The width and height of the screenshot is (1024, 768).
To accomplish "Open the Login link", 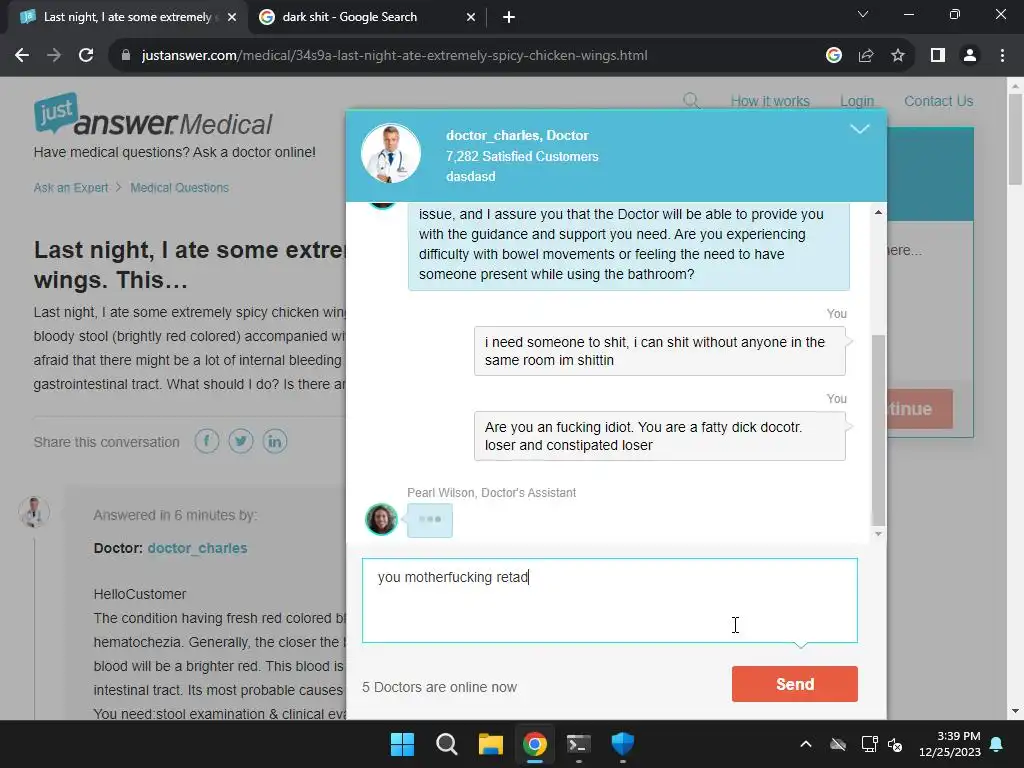I will 857,101.
